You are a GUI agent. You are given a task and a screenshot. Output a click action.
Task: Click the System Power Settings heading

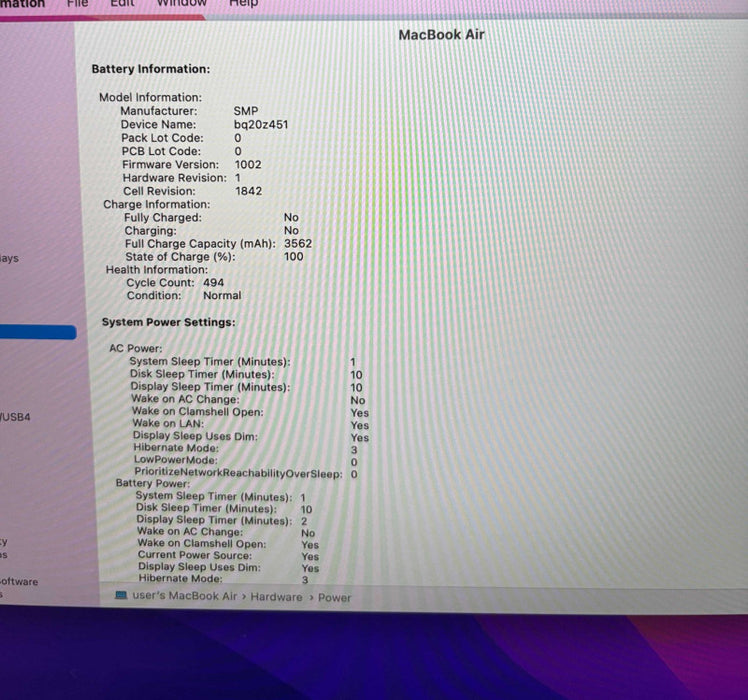coord(168,322)
